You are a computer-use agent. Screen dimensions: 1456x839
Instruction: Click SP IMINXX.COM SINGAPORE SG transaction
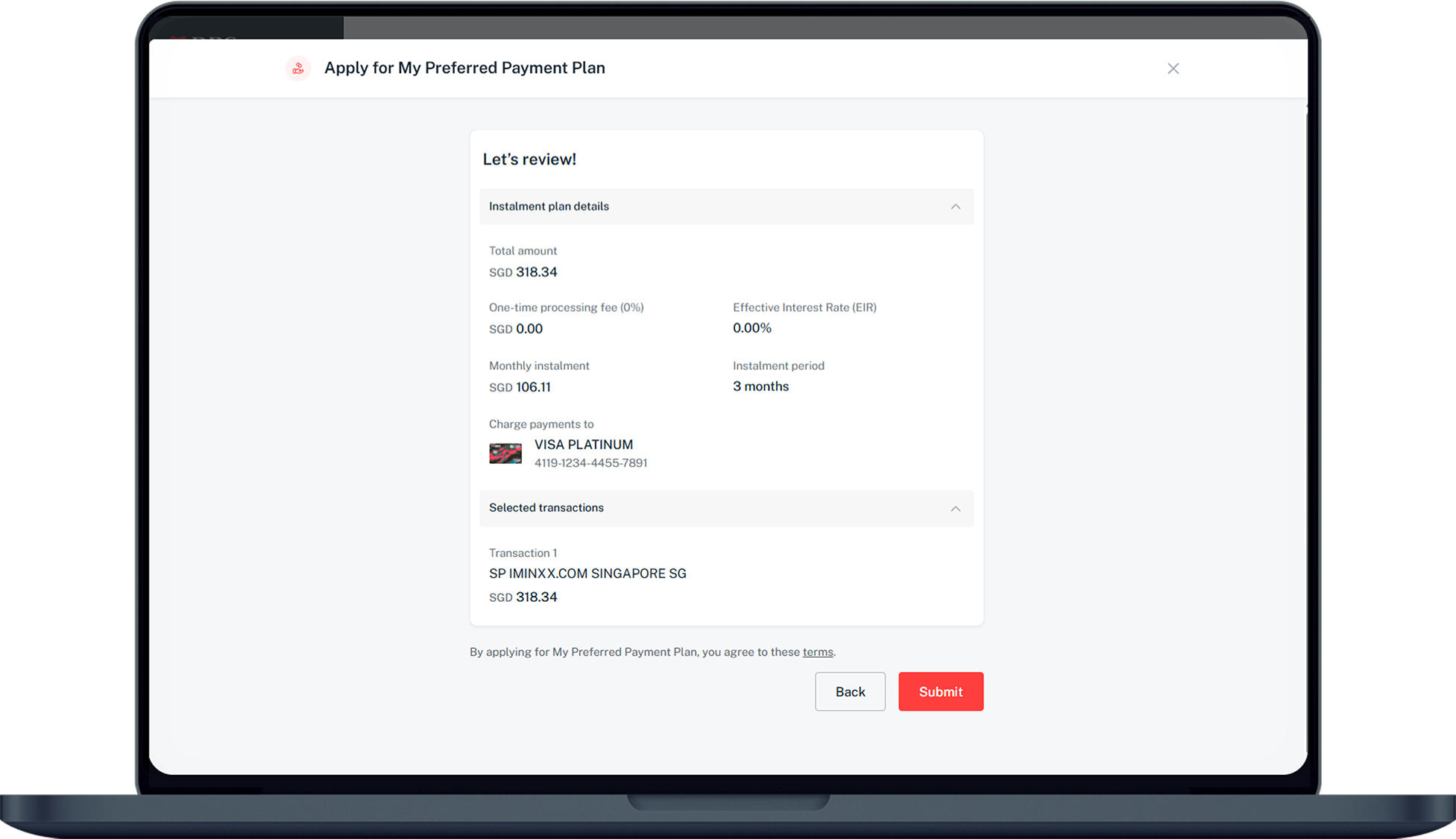coord(587,574)
